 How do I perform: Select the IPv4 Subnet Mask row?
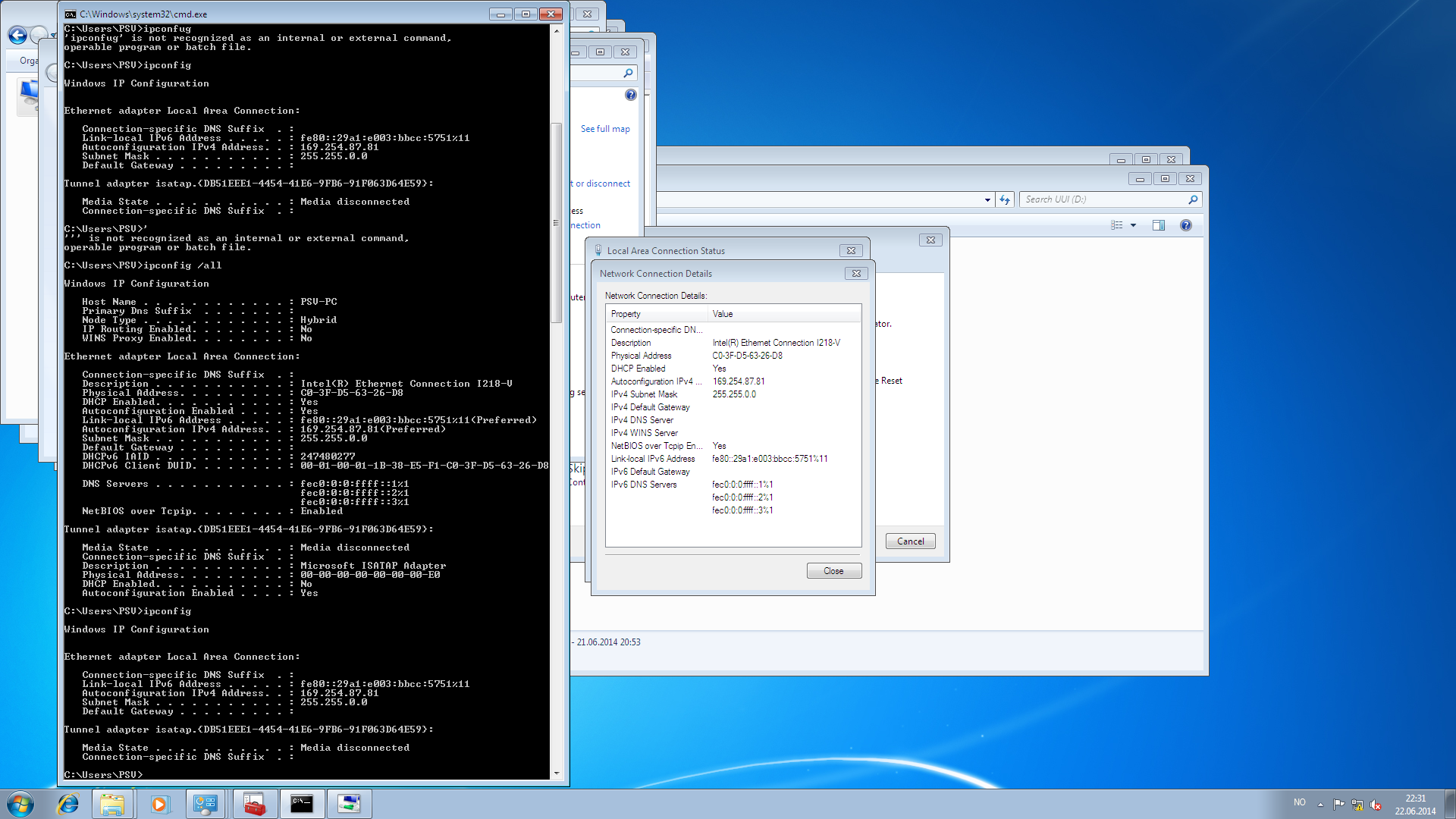click(x=733, y=394)
